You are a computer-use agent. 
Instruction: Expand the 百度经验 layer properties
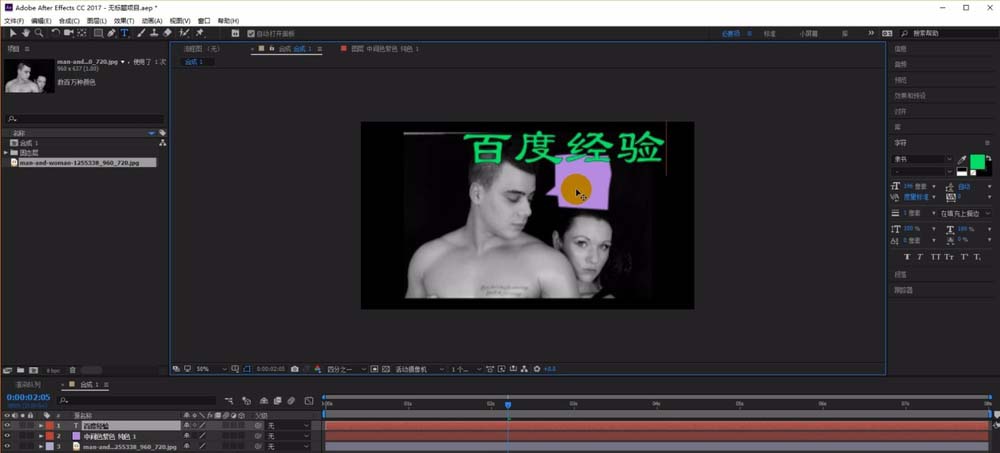pos(41,426)
